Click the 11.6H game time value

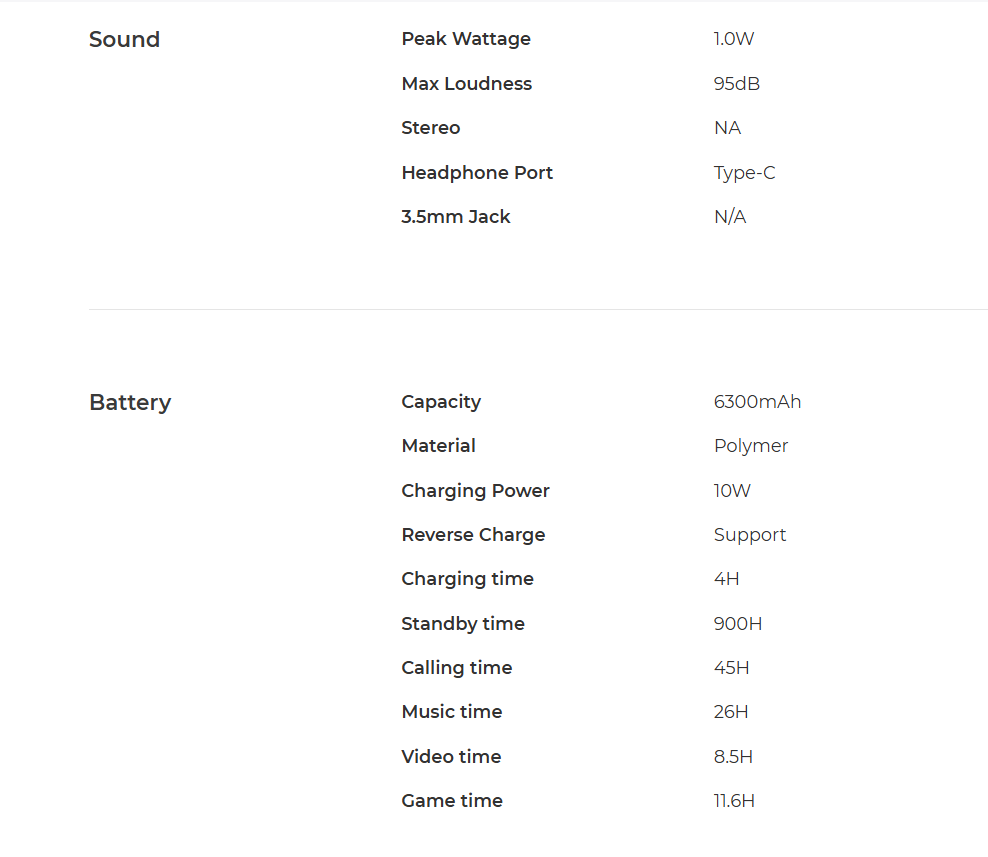click(x=734, y=801)
